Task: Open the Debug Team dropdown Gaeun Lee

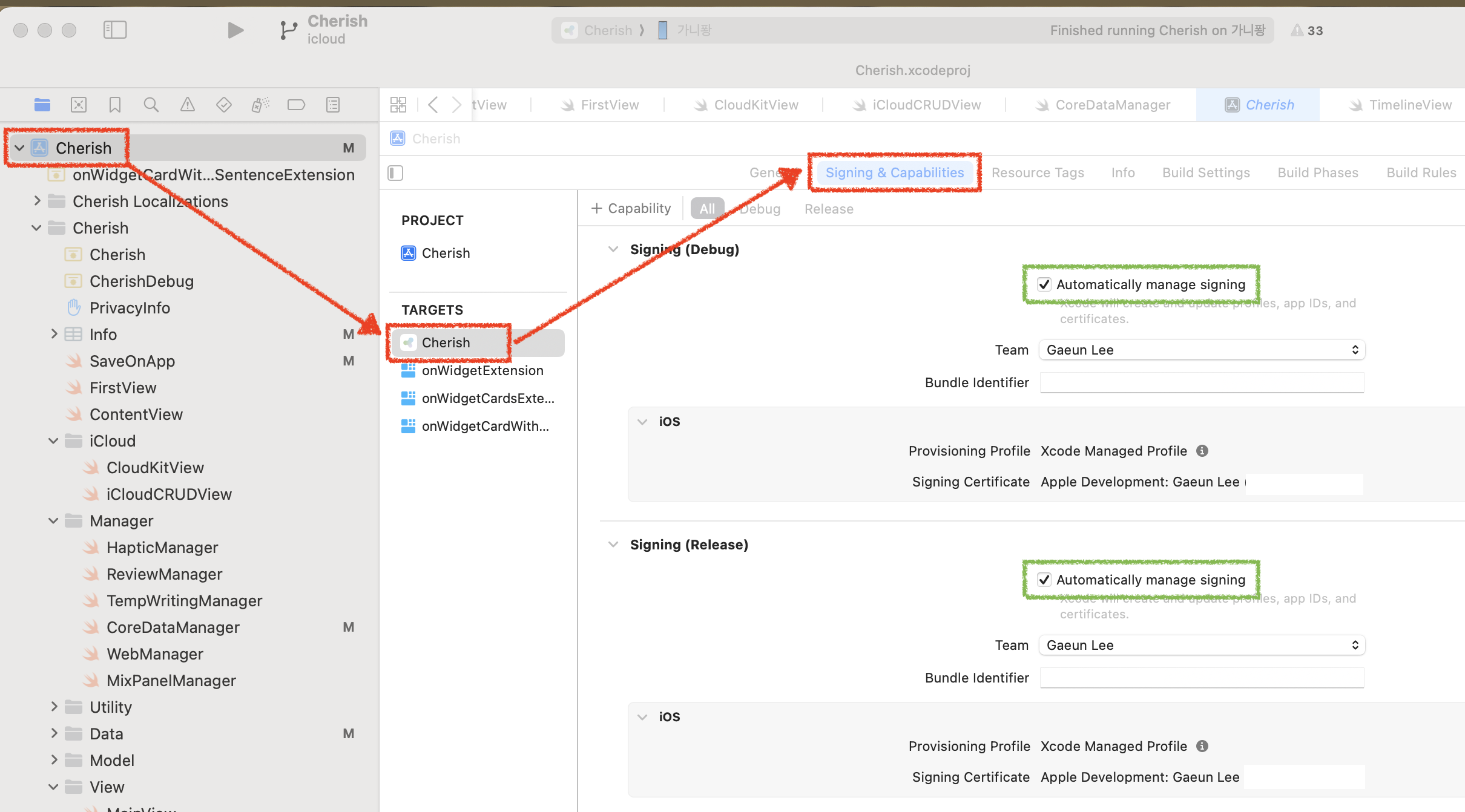Action: [x=1202, y=350]
